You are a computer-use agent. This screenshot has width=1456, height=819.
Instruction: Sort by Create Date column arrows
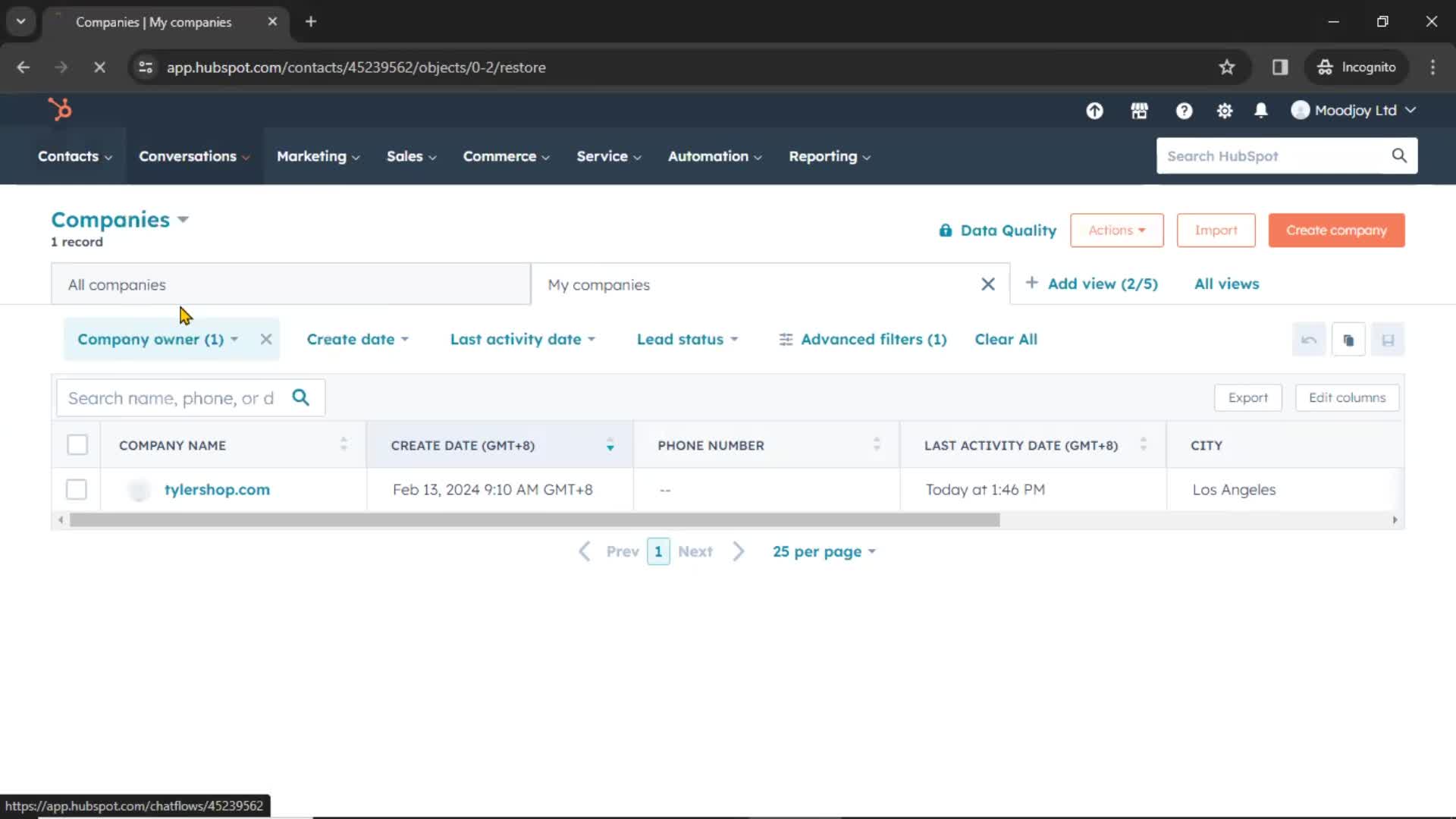coord(610,444)
